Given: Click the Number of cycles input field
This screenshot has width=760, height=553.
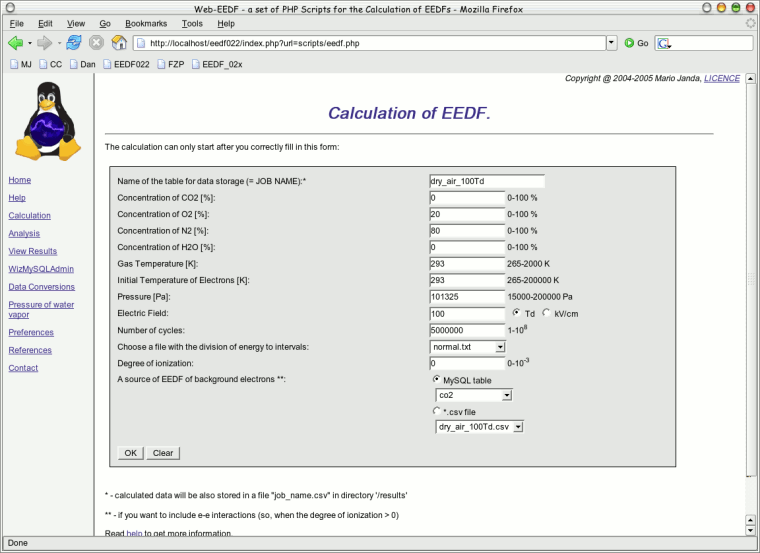Looking at the screenshot, I should 466,330.
